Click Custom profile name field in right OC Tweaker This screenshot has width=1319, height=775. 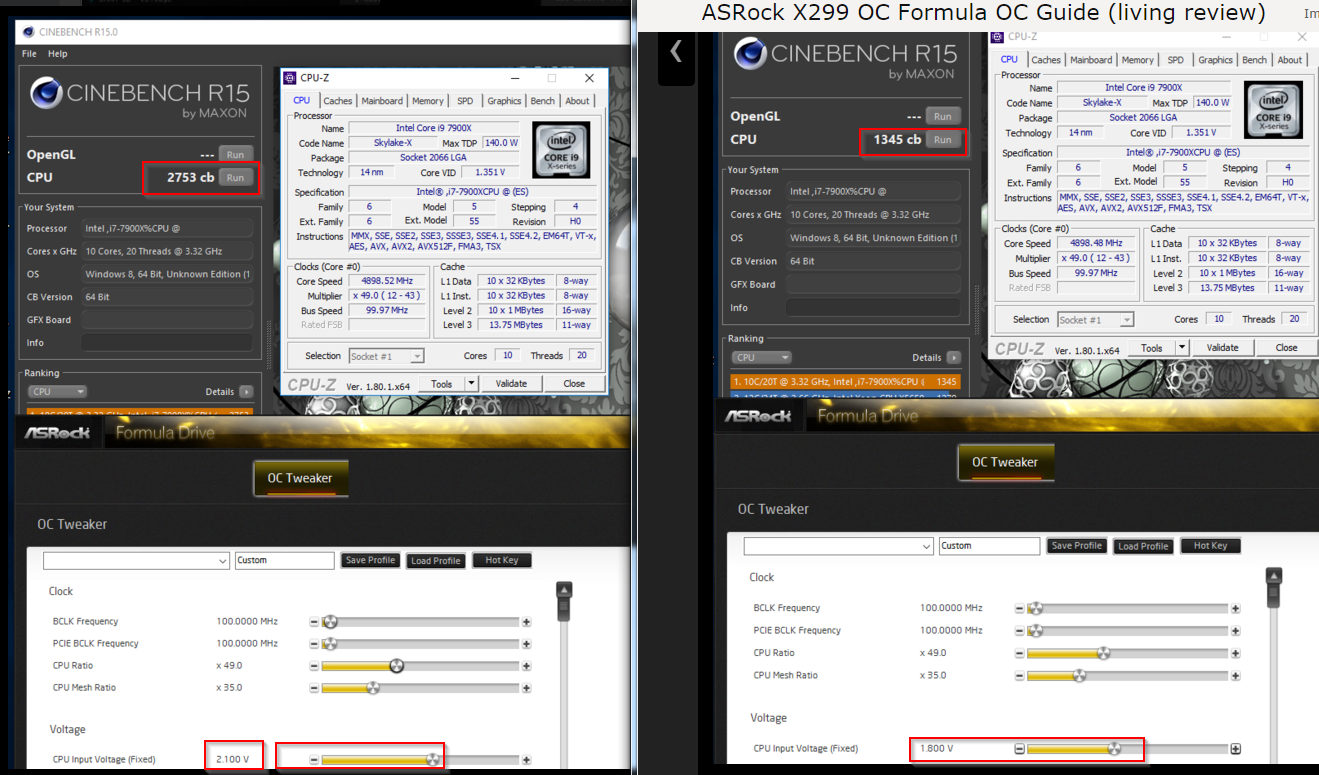[x=989, y=546]
